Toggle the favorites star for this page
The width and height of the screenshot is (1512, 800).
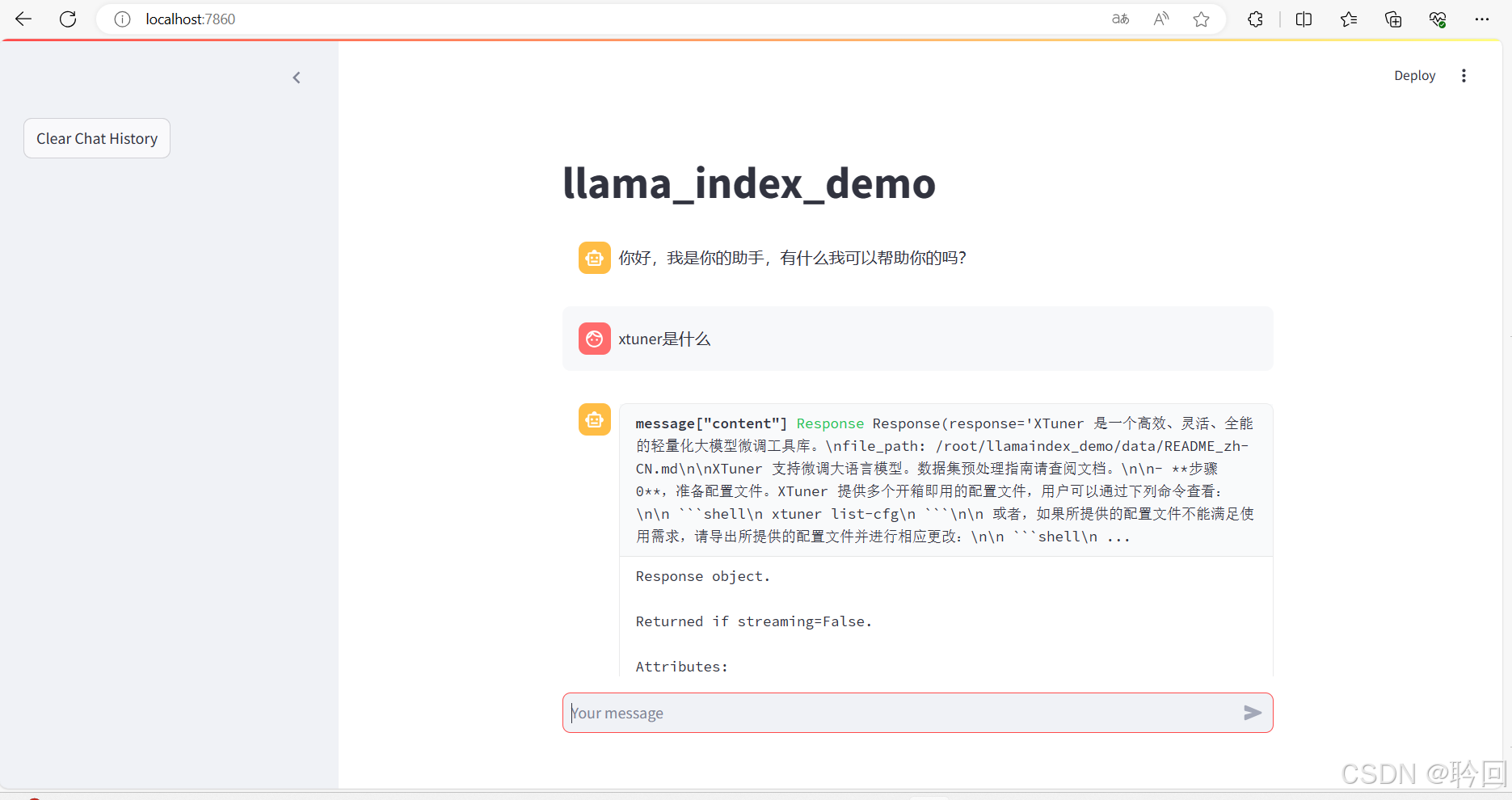pos(1202,19)
